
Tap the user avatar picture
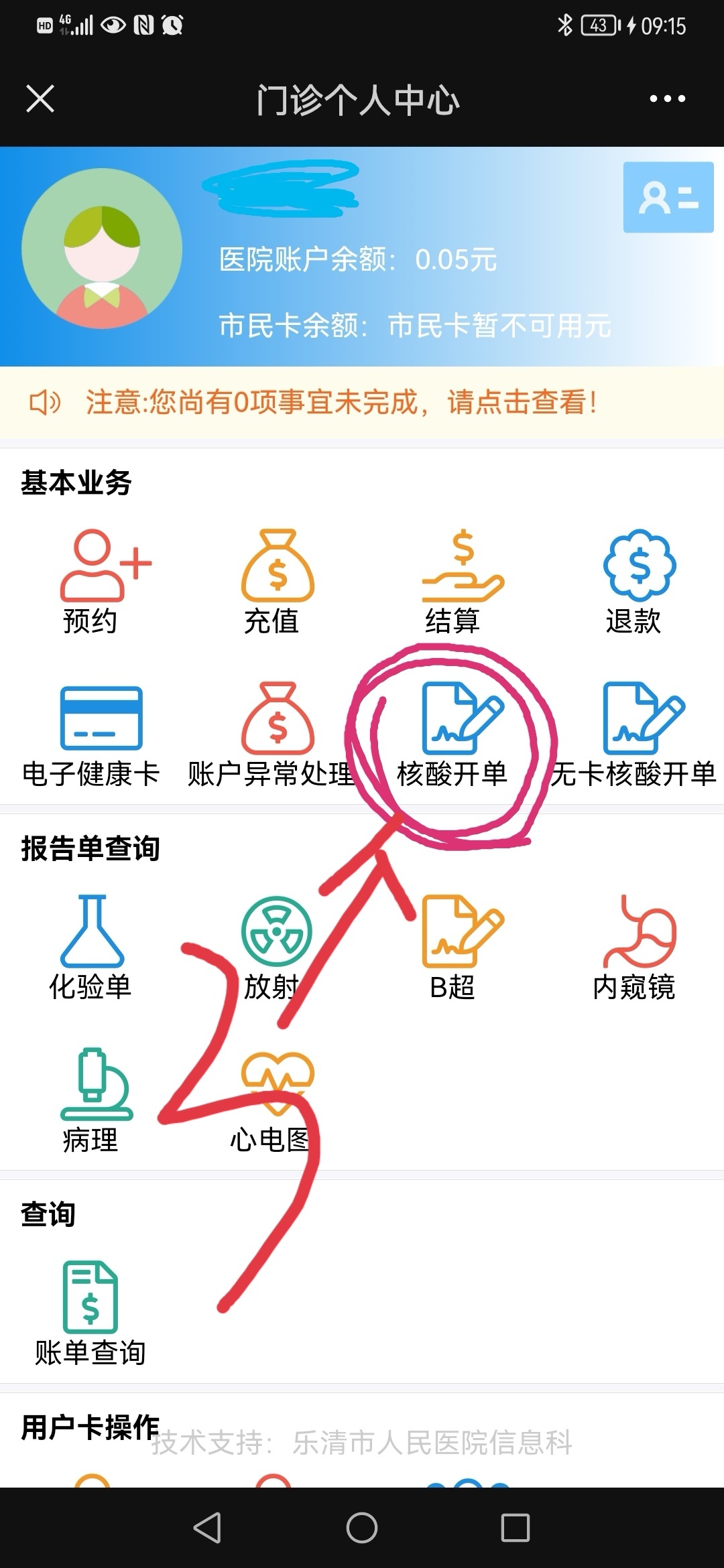pos(102,249)
